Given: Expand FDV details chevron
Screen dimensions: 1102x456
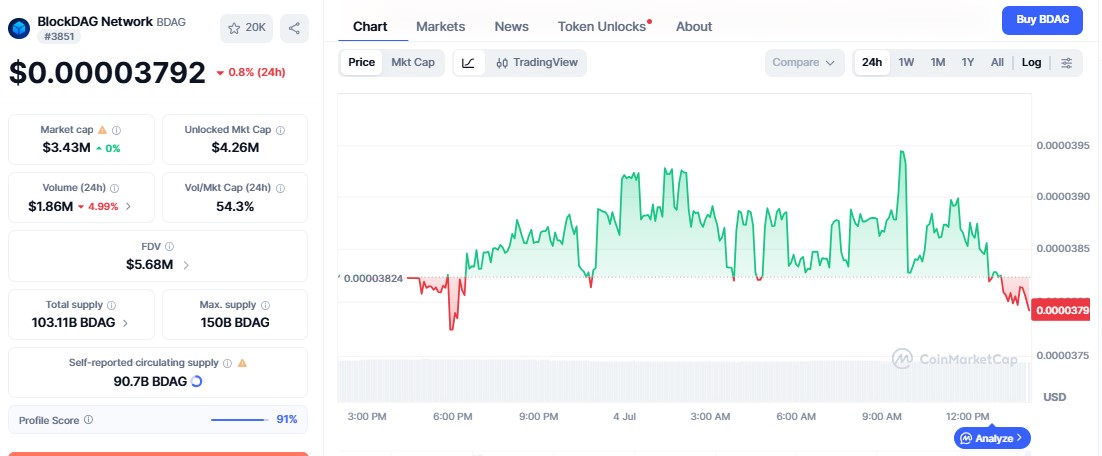Looking at the screenshot, I should click(186, 265).
